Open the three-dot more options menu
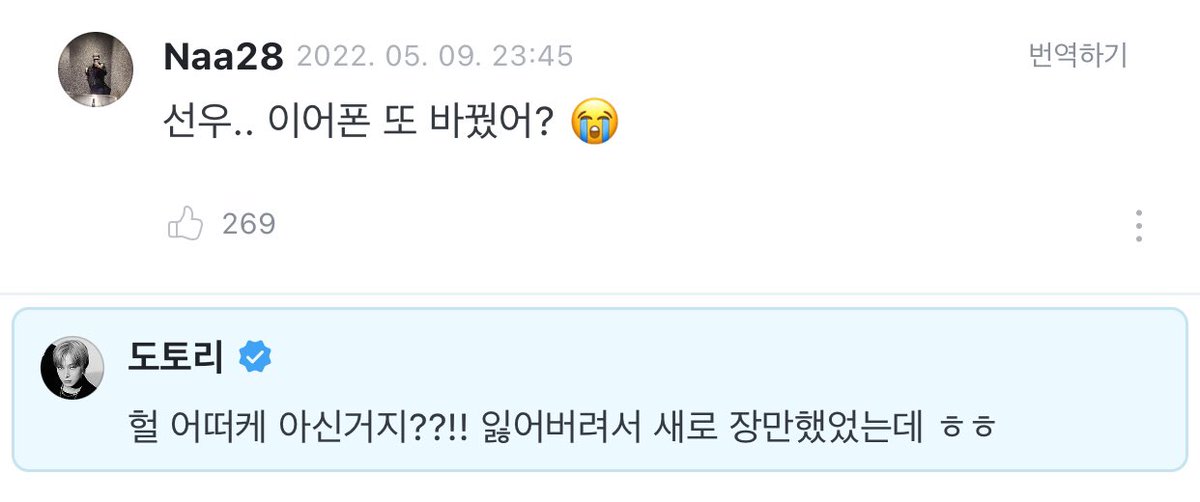Screen dimensions: 1200x502 pyautogui.click(x=1138, y=225)
